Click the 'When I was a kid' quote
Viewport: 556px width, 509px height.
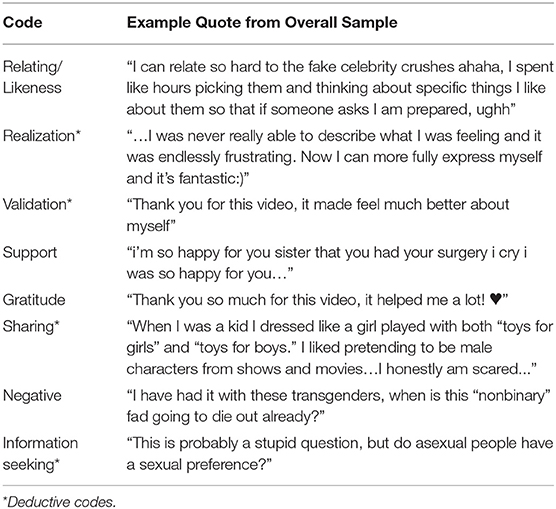click(x=340, y=348)
